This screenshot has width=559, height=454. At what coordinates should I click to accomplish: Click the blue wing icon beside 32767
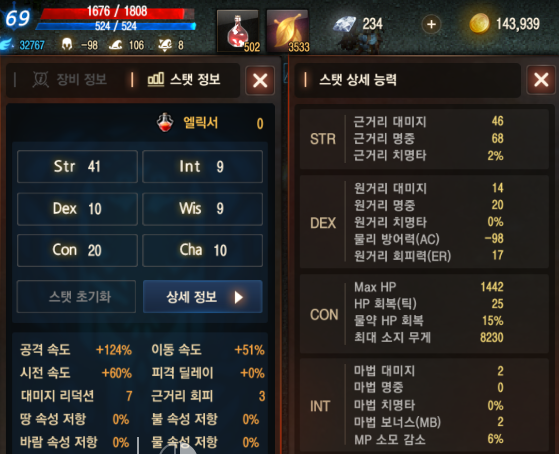click(x=7, y=45)
